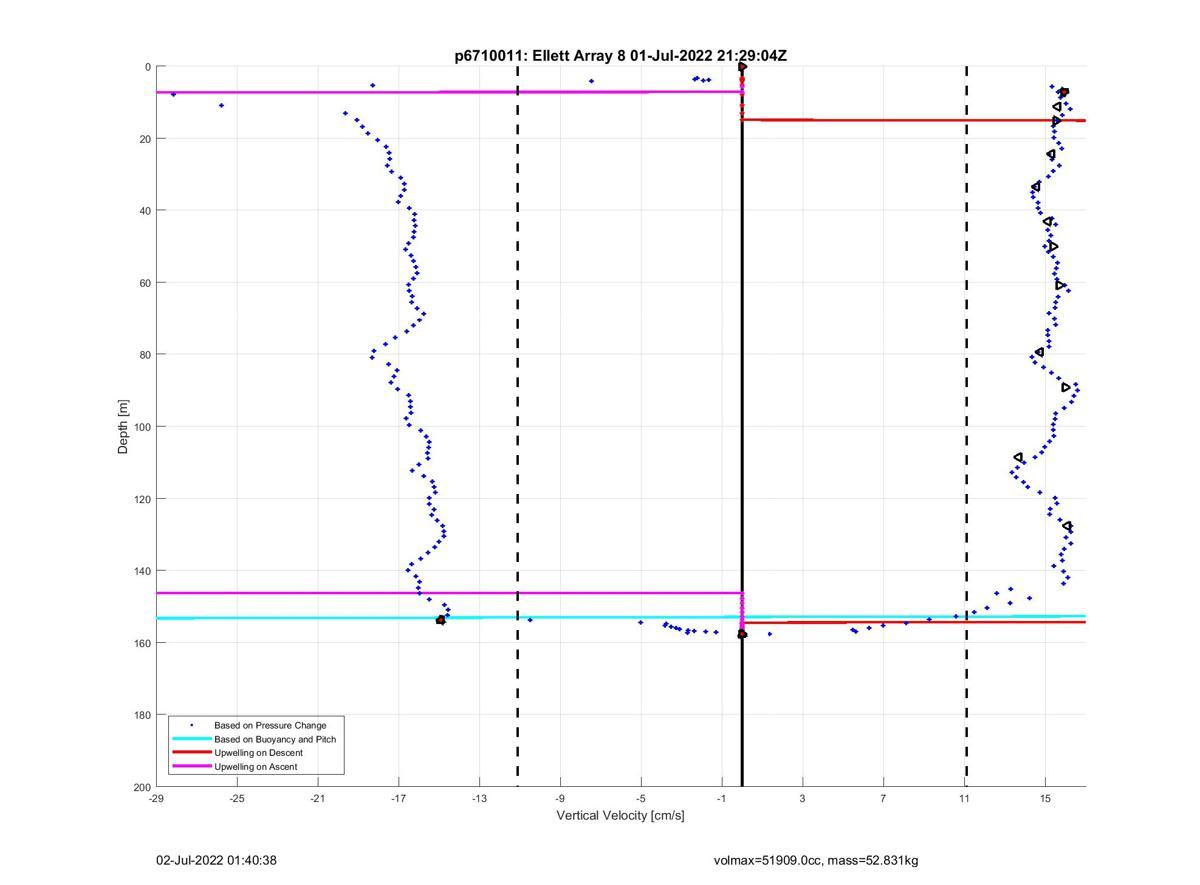Click the x-axis tick label '15'
The image size is (1200, 885).
click(x=1045, y=798)
